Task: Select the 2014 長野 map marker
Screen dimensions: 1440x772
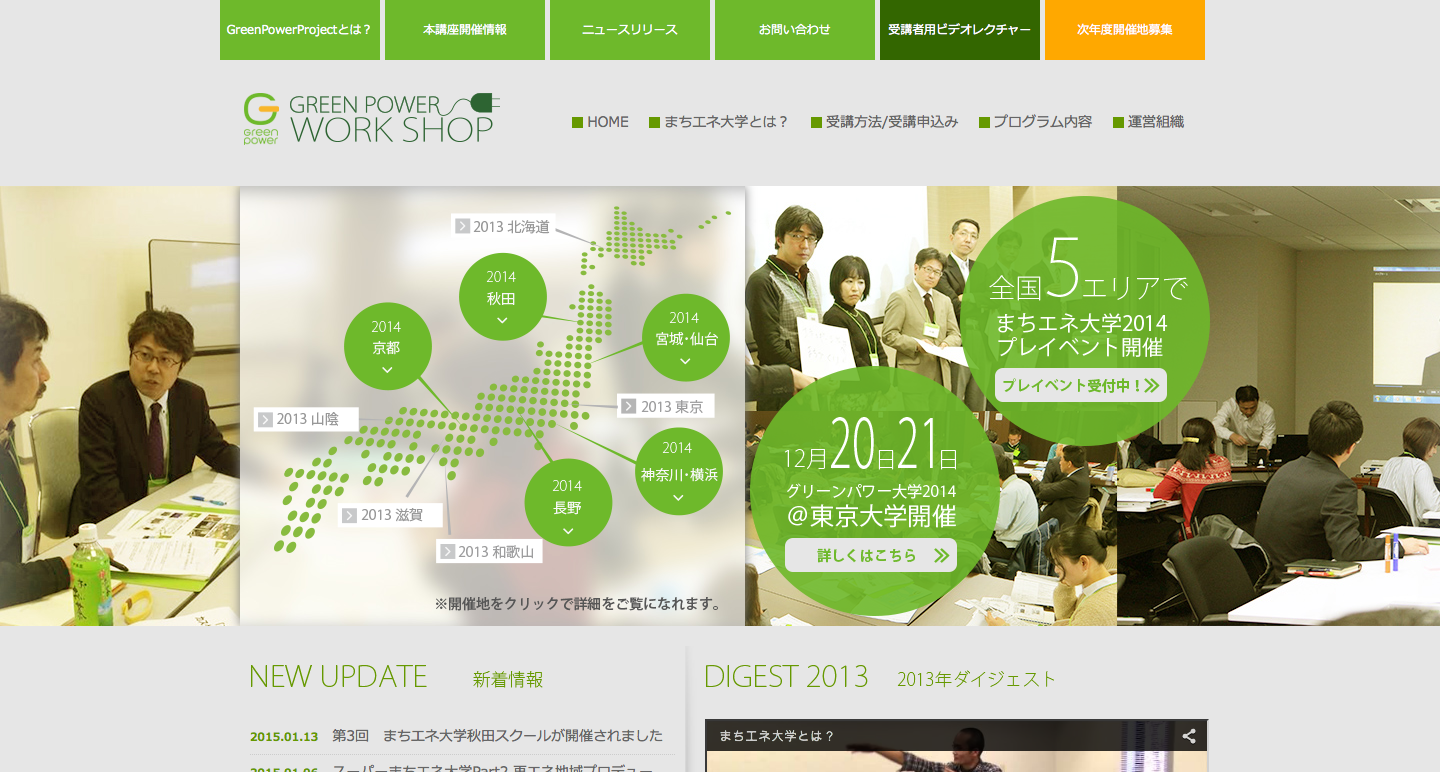Action: (x=568, y=503)
